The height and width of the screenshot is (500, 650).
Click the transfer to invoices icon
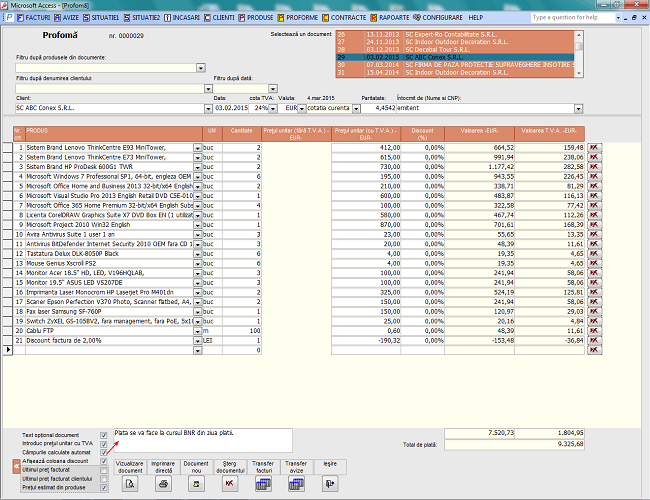click(263, 484)
